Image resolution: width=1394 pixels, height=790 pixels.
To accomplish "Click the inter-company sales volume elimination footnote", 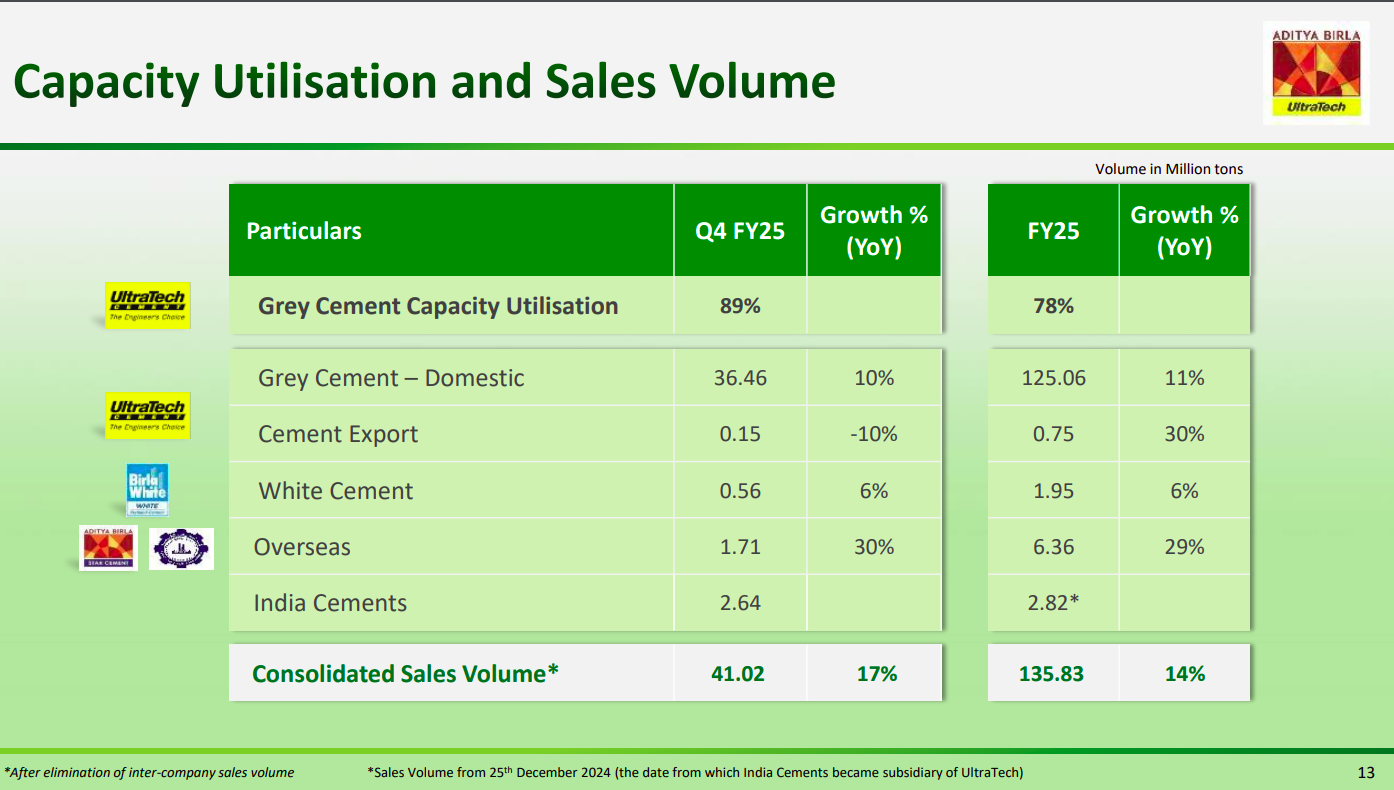I will [149, 772].
